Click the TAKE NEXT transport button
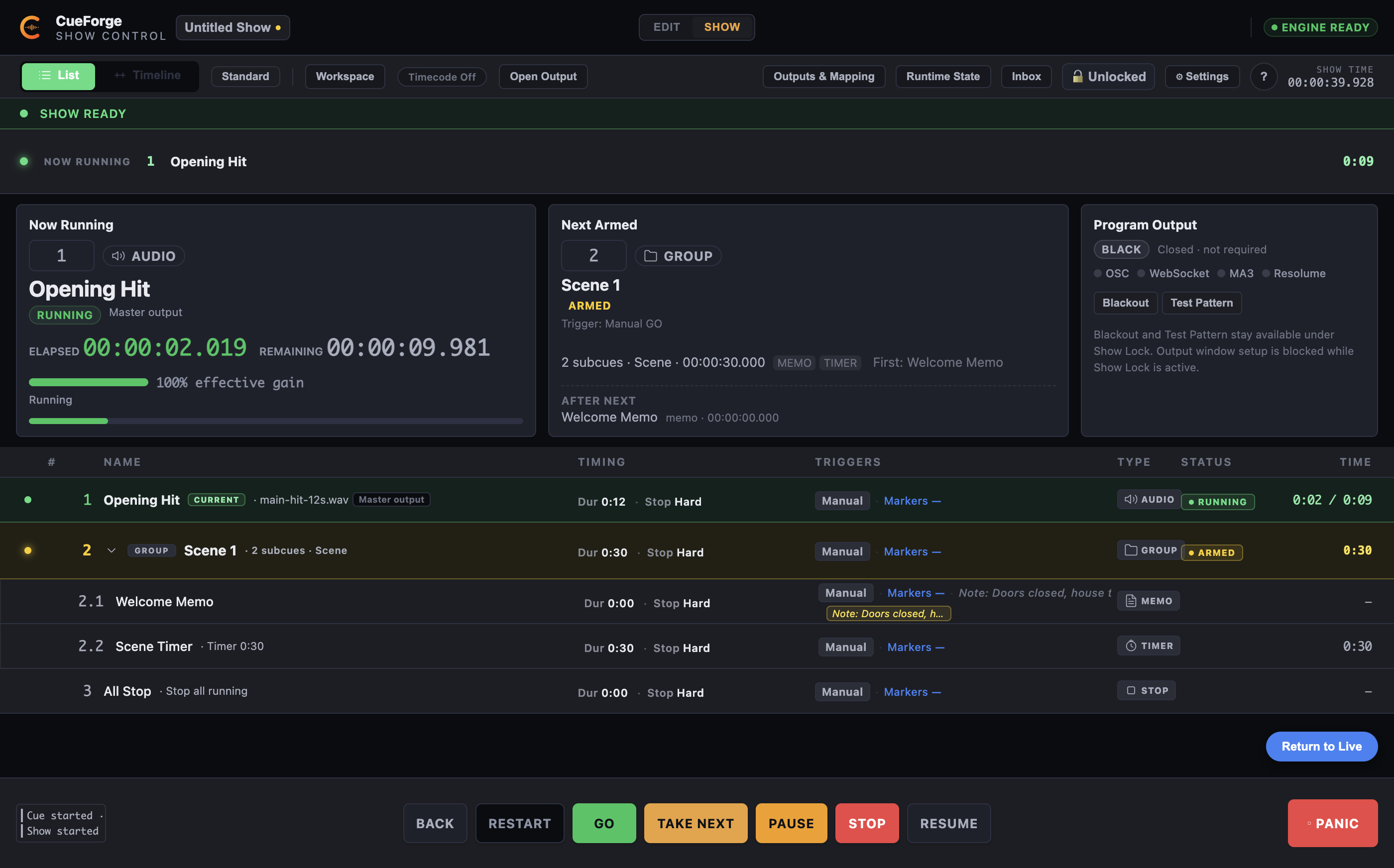 (x=696, y=823)
